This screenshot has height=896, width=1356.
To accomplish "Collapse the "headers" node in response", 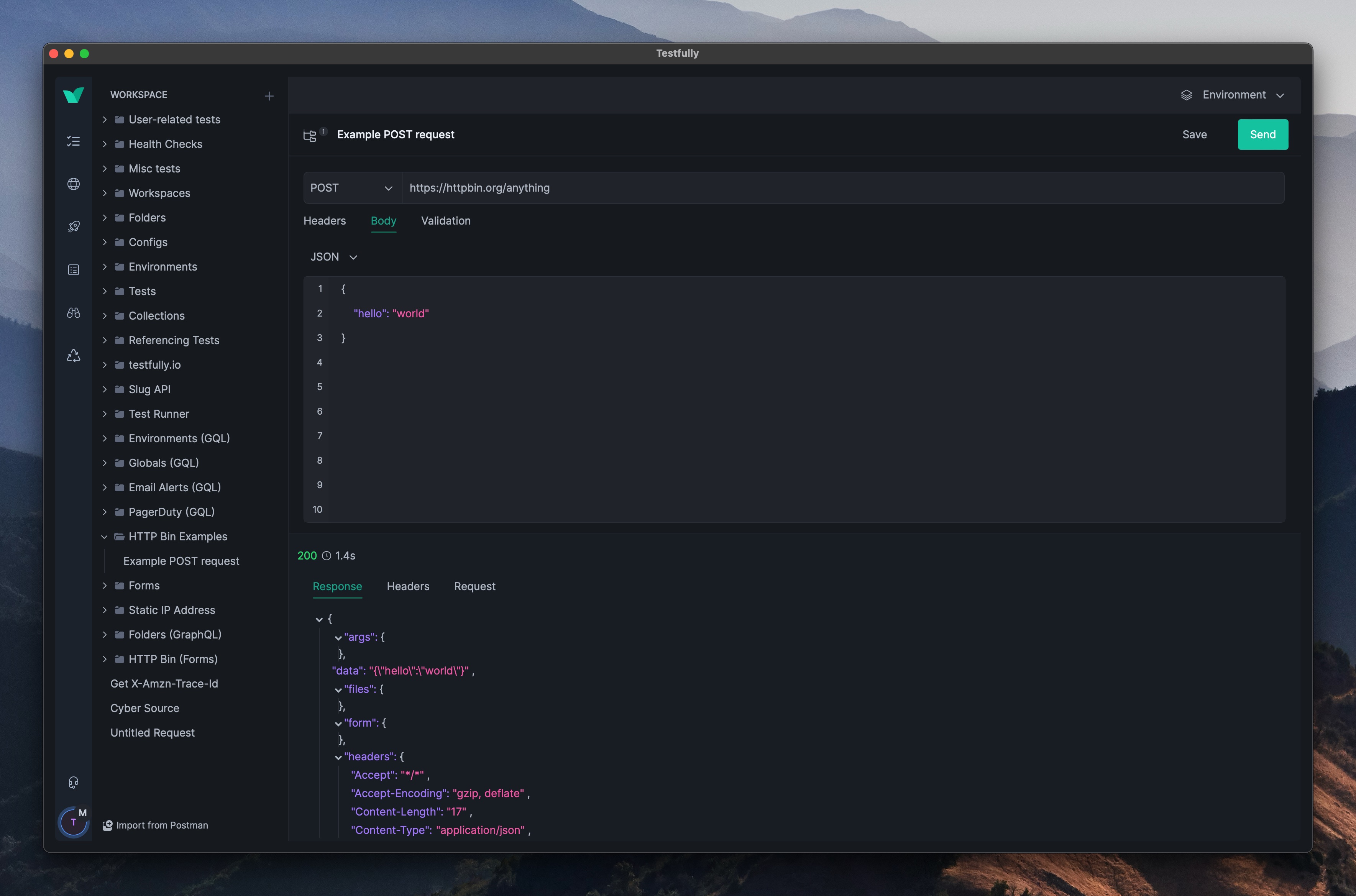I will click(338, 757).
